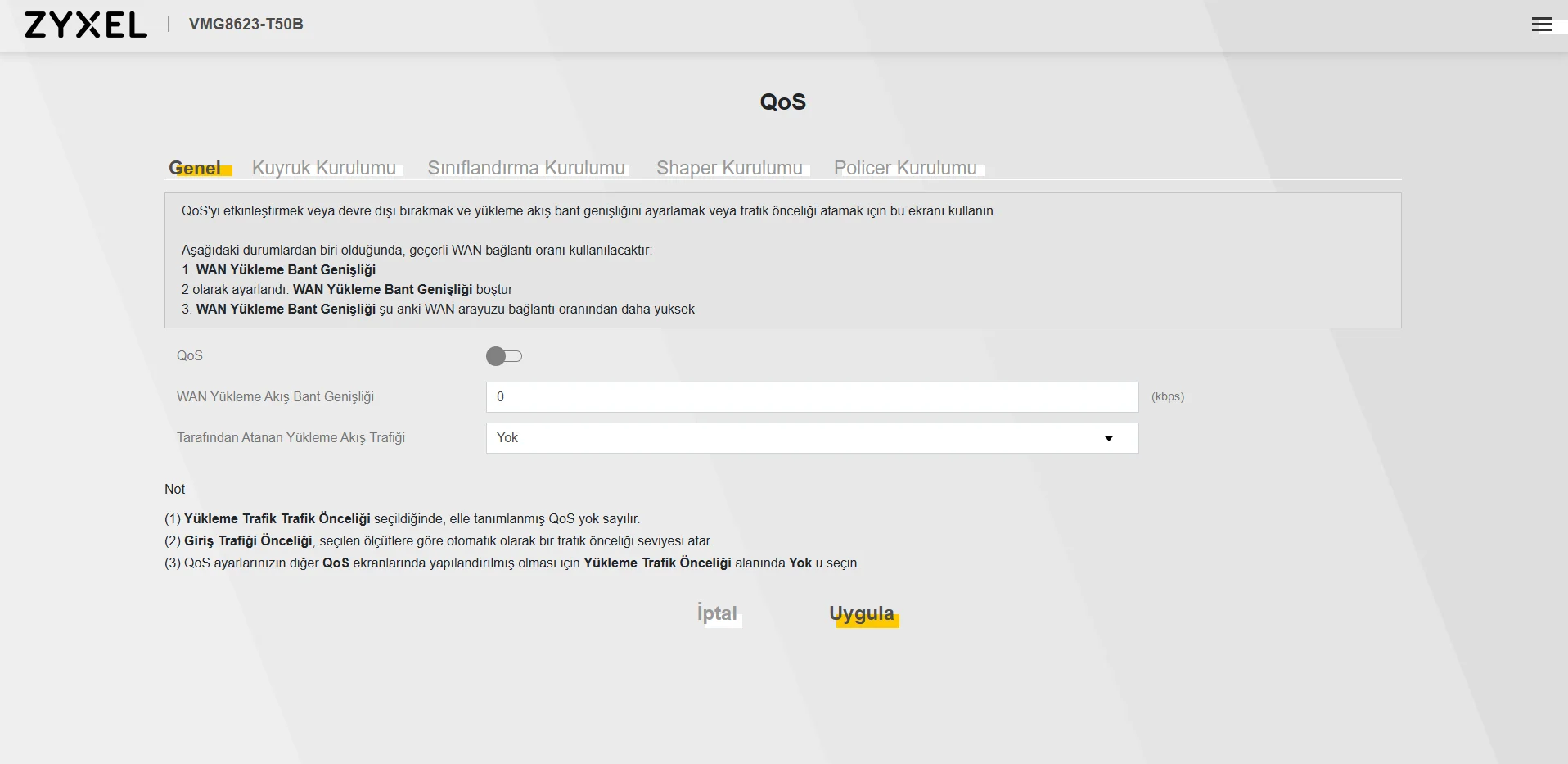Open the hamburger menu icon
The image size is (1568, 764).
pos(1541,25)
